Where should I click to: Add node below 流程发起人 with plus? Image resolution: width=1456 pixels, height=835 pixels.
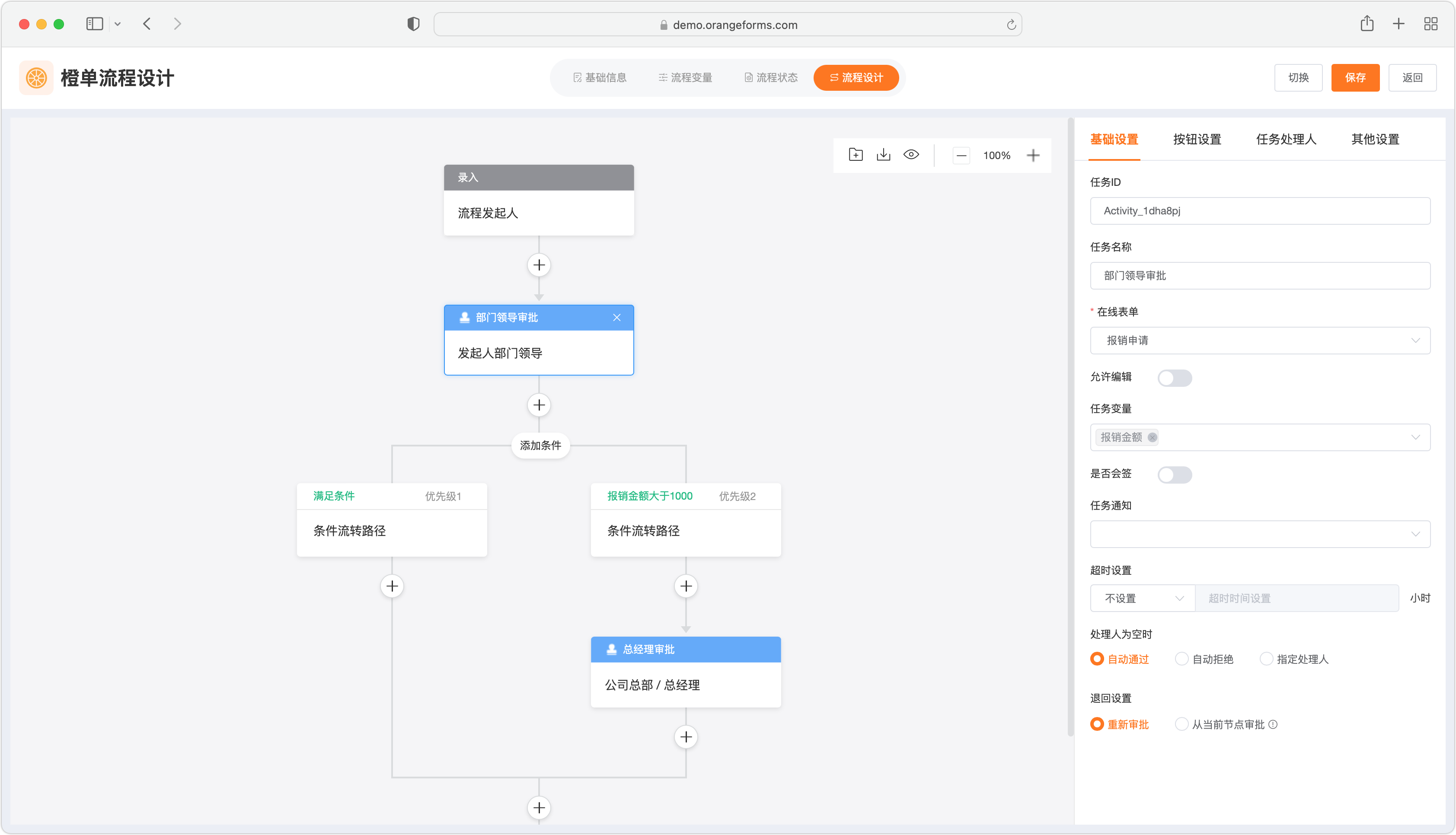(x=539, y=265)
